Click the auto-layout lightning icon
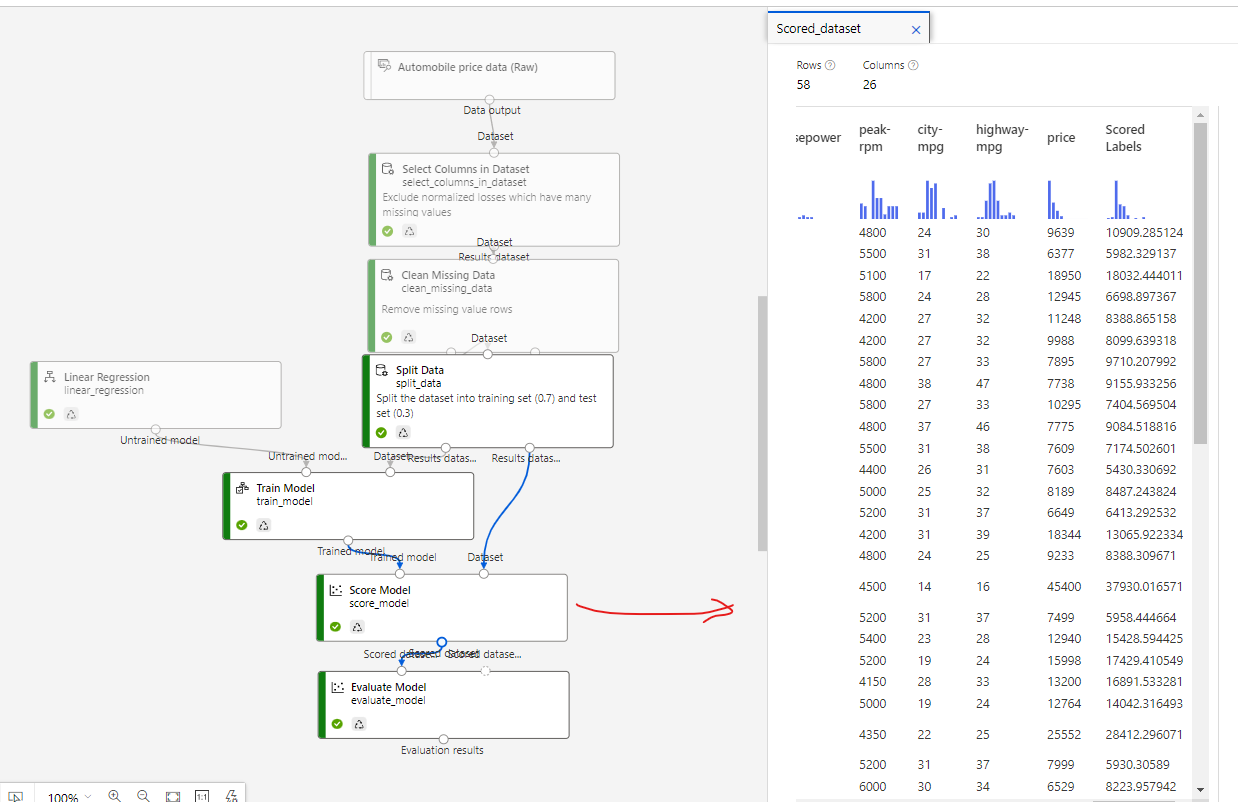Viewport: 1238px width, 802px height. [x=231, y=795]
